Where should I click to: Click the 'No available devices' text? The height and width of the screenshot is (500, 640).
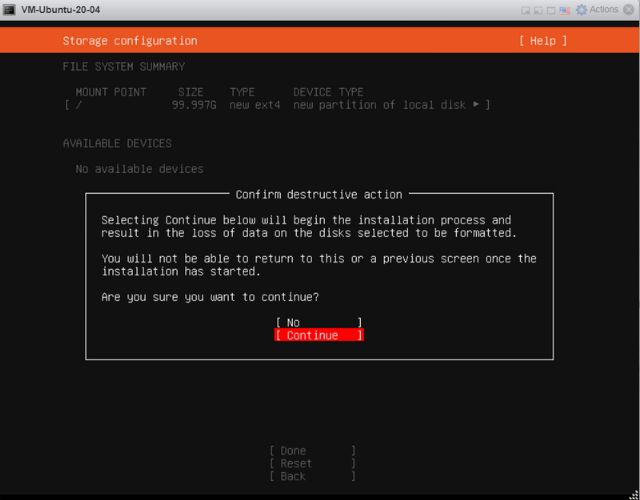[x=139, y=169]
